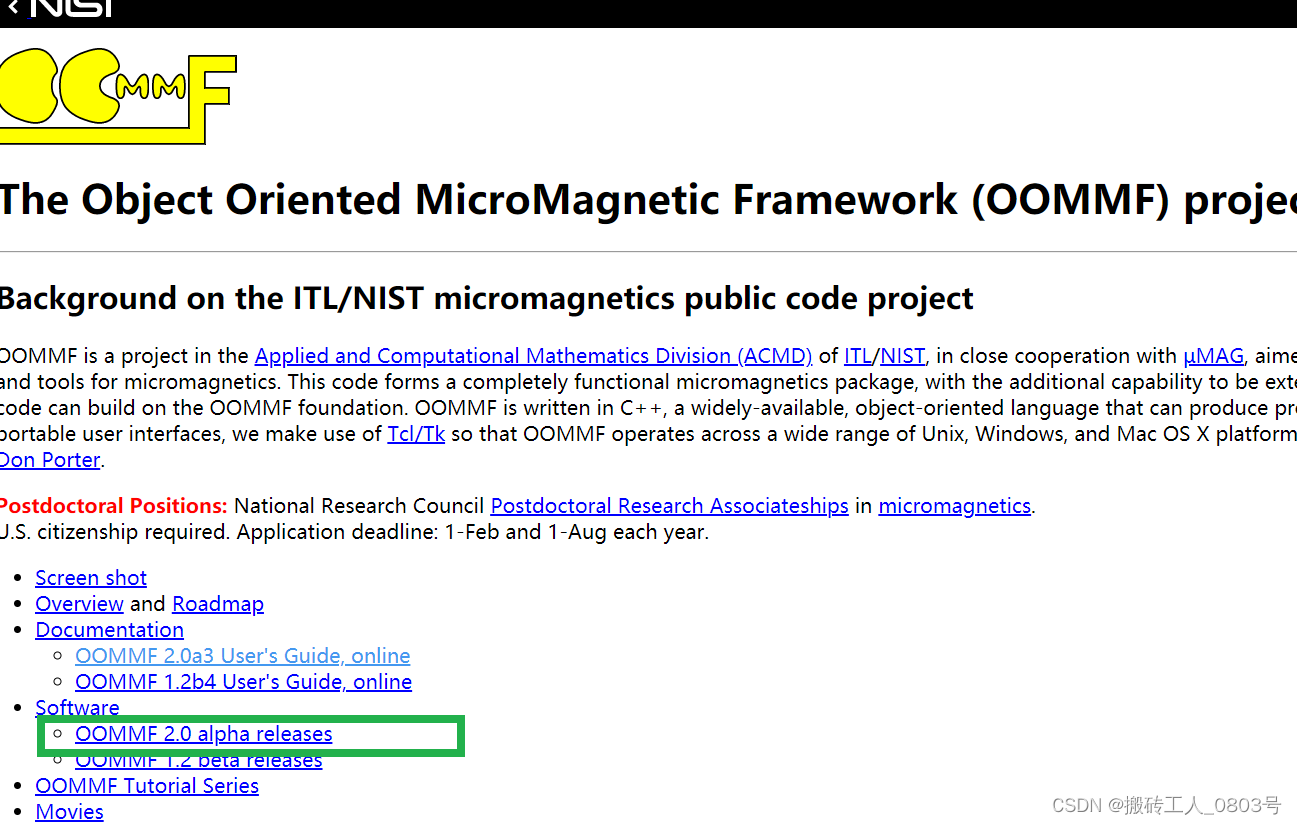The width and height of the screenshot is (1297, 825).
Task: Open the Software link
Action: coord(77,708)
